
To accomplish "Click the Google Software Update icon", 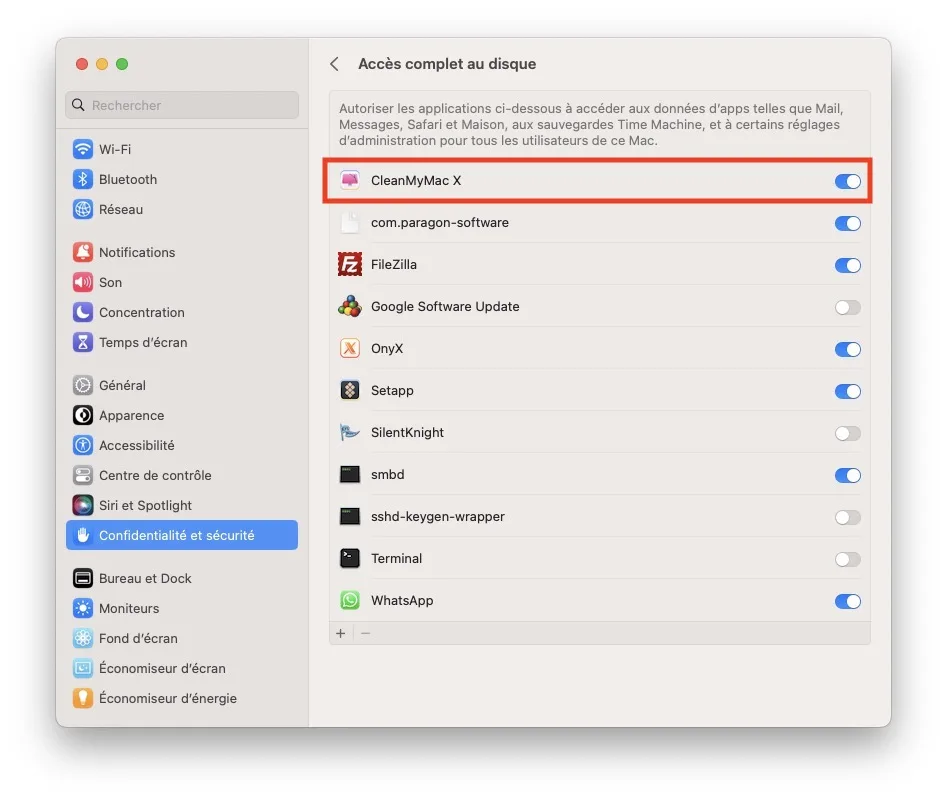I will pyautogui.click(x=349, y=307).
